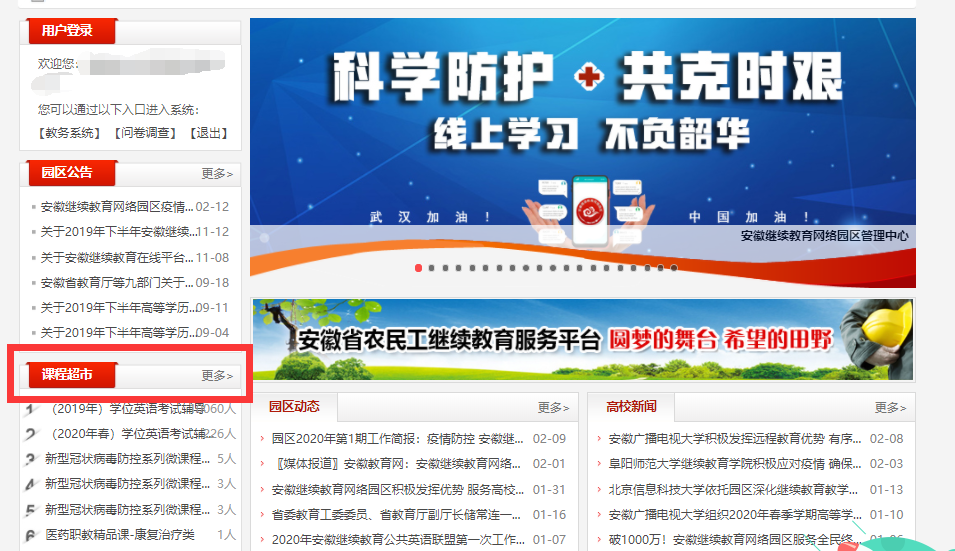Open the 安徽省农民工继续教育服务平台 banner

pyautogui.click(x=582, y=339)
